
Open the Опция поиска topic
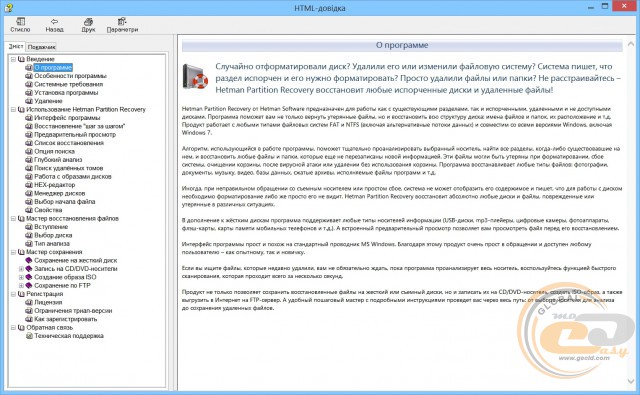(54, 151)
